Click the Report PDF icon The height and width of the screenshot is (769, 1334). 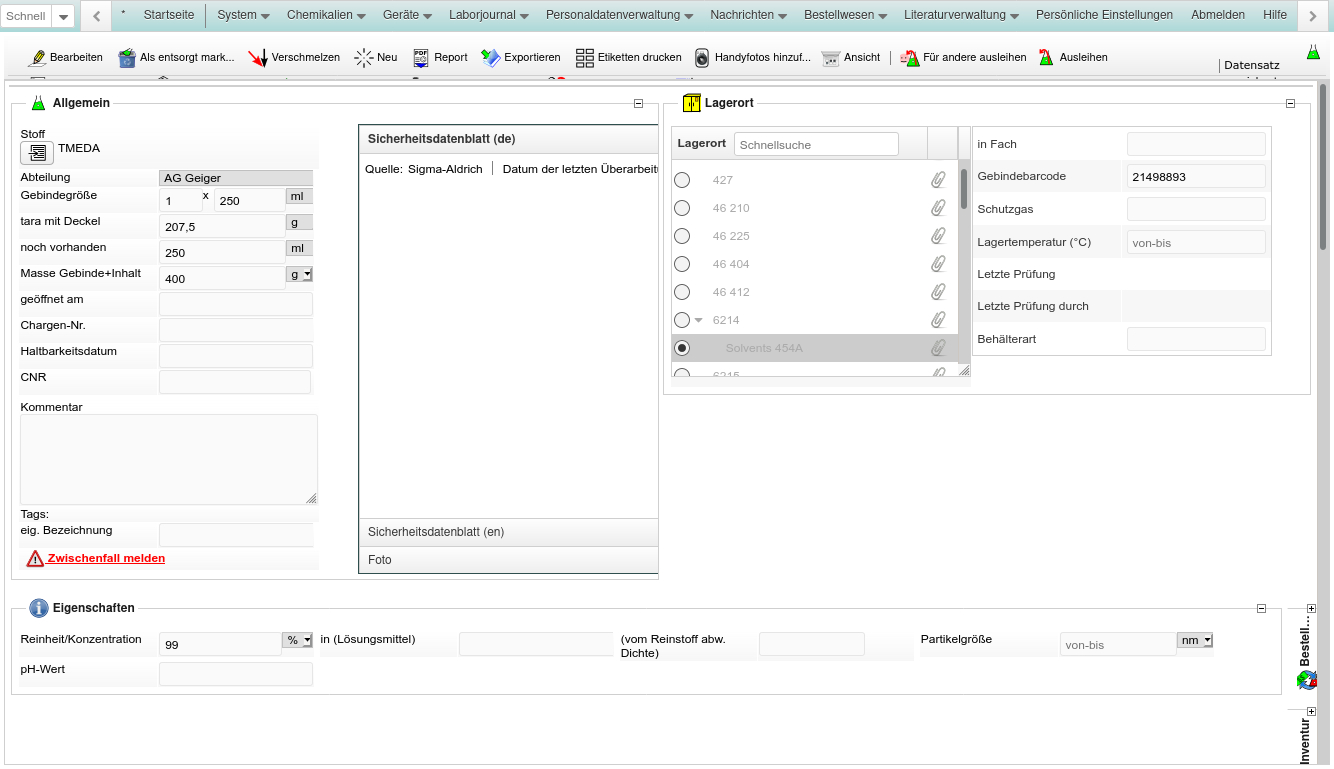(421, 58)
